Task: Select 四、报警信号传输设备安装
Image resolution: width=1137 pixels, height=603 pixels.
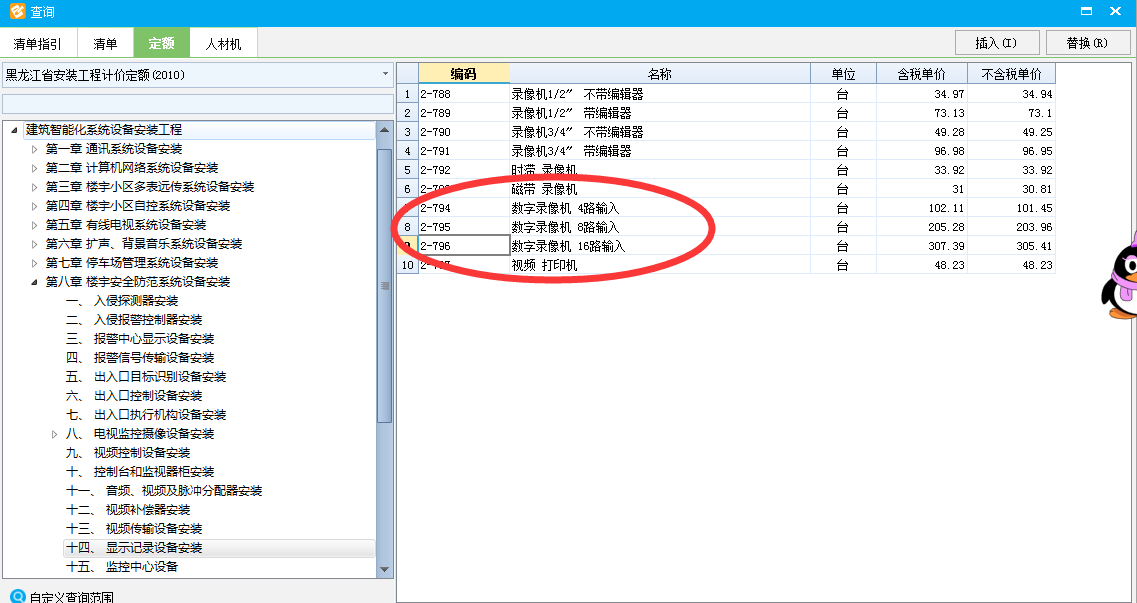Action: click(x=140, y=357)
